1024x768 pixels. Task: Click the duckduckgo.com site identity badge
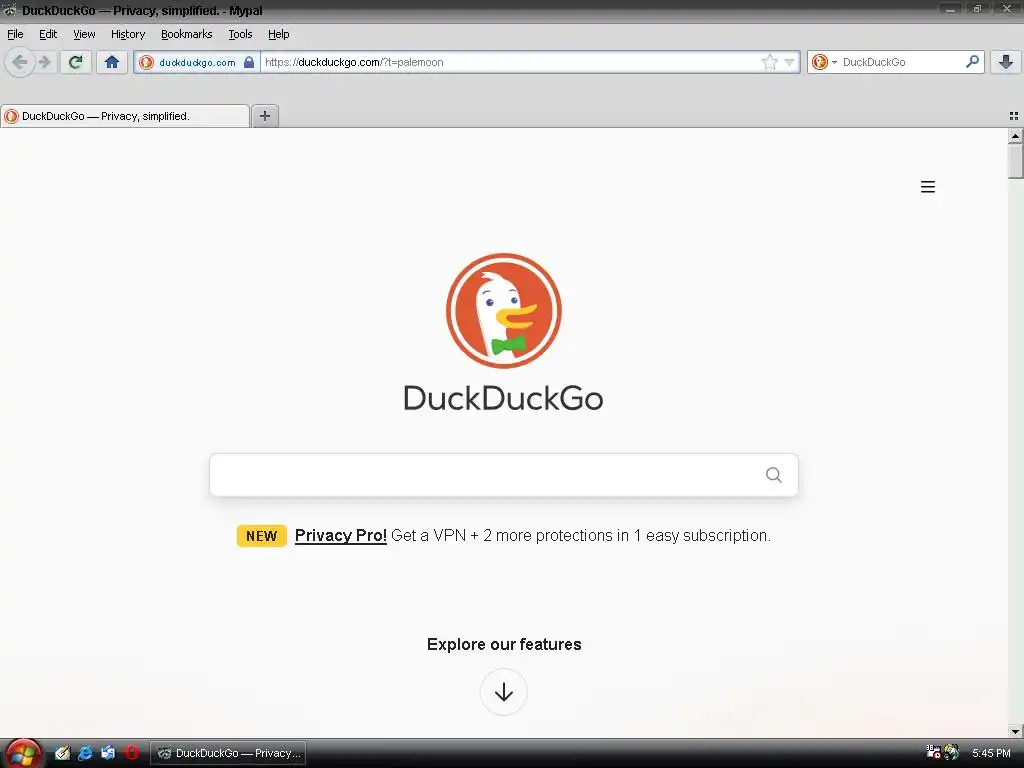click(197, 62)
